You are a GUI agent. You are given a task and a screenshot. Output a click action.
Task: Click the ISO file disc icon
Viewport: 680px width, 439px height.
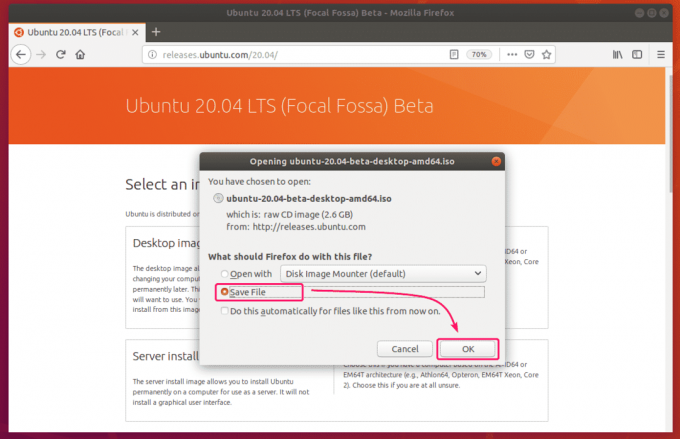click(x=218, y=198)
